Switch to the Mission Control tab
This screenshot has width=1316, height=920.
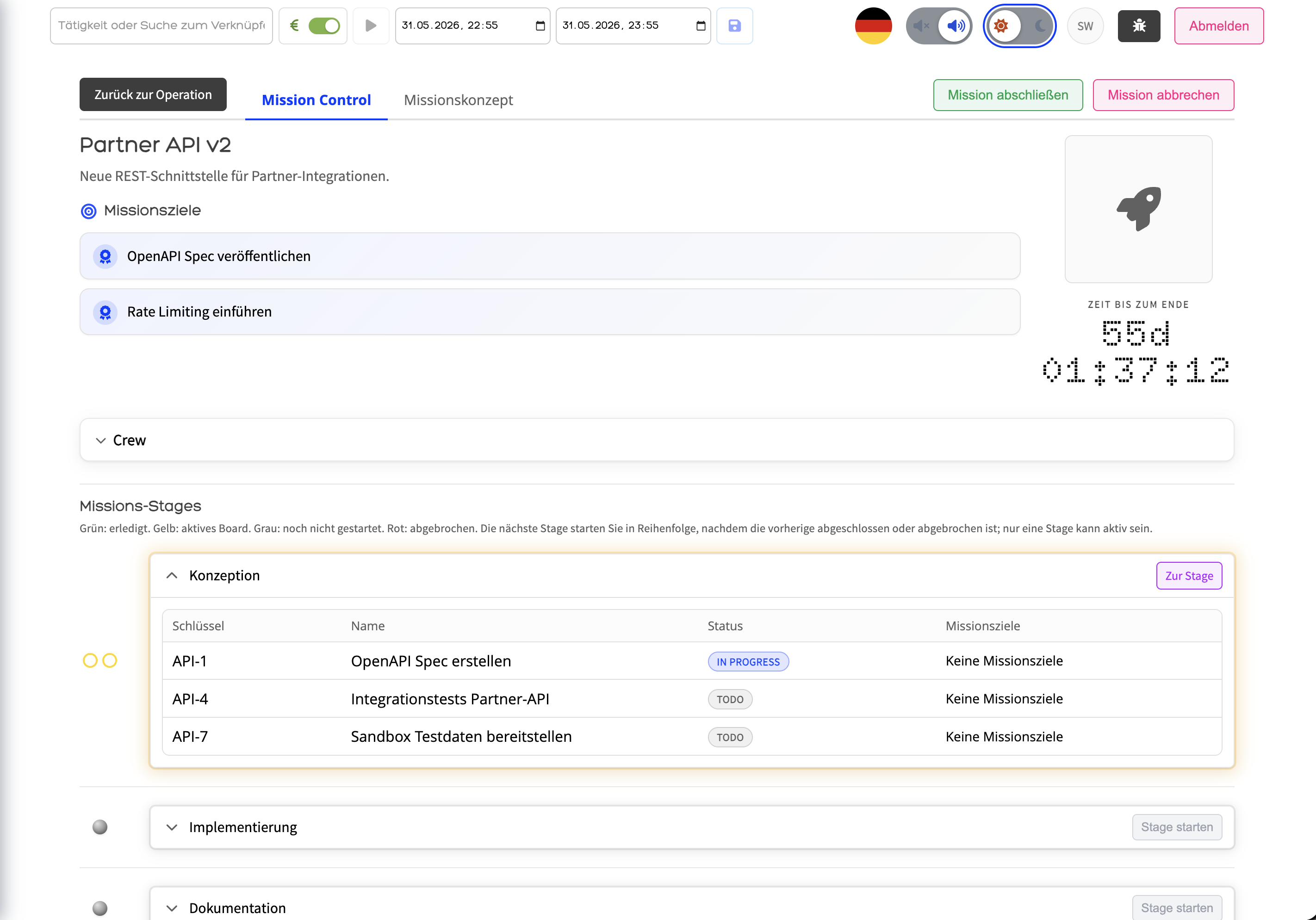point(317,100)
